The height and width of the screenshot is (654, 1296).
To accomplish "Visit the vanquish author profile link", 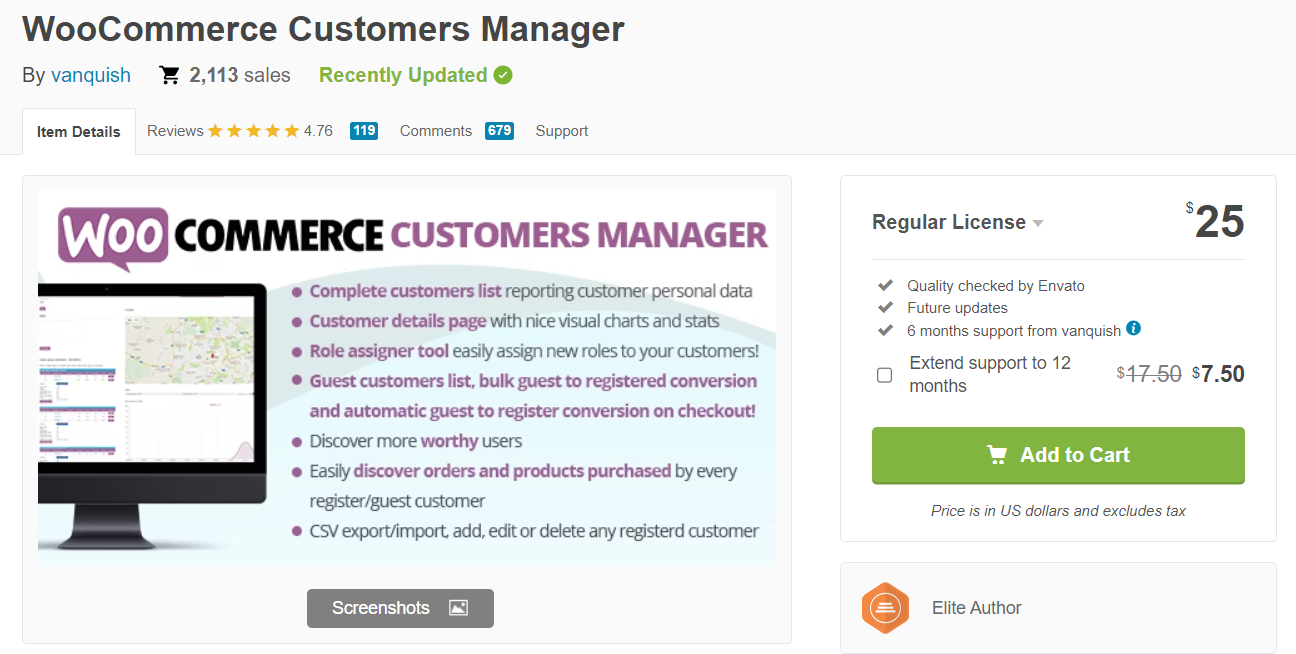I will 91,75.
